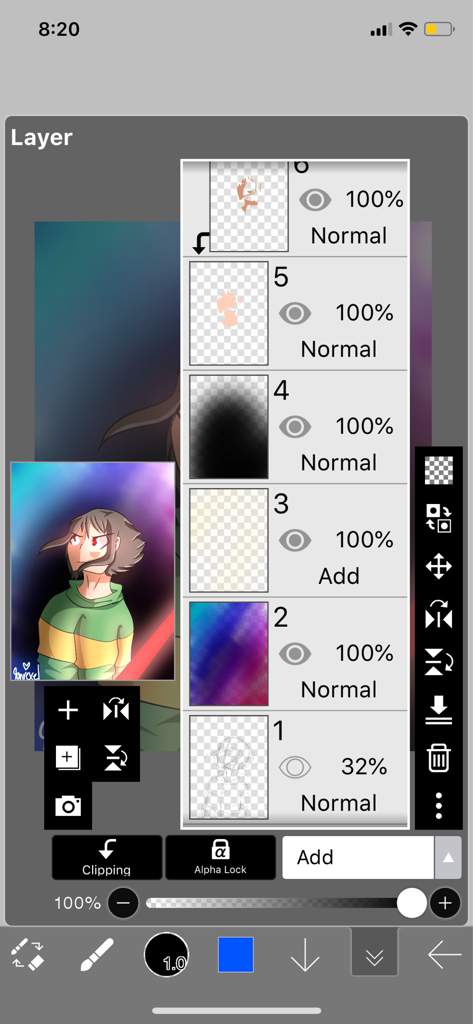Select the Move/Transform cross-arrows icon
473x1024 pixels.
point(438,566)
